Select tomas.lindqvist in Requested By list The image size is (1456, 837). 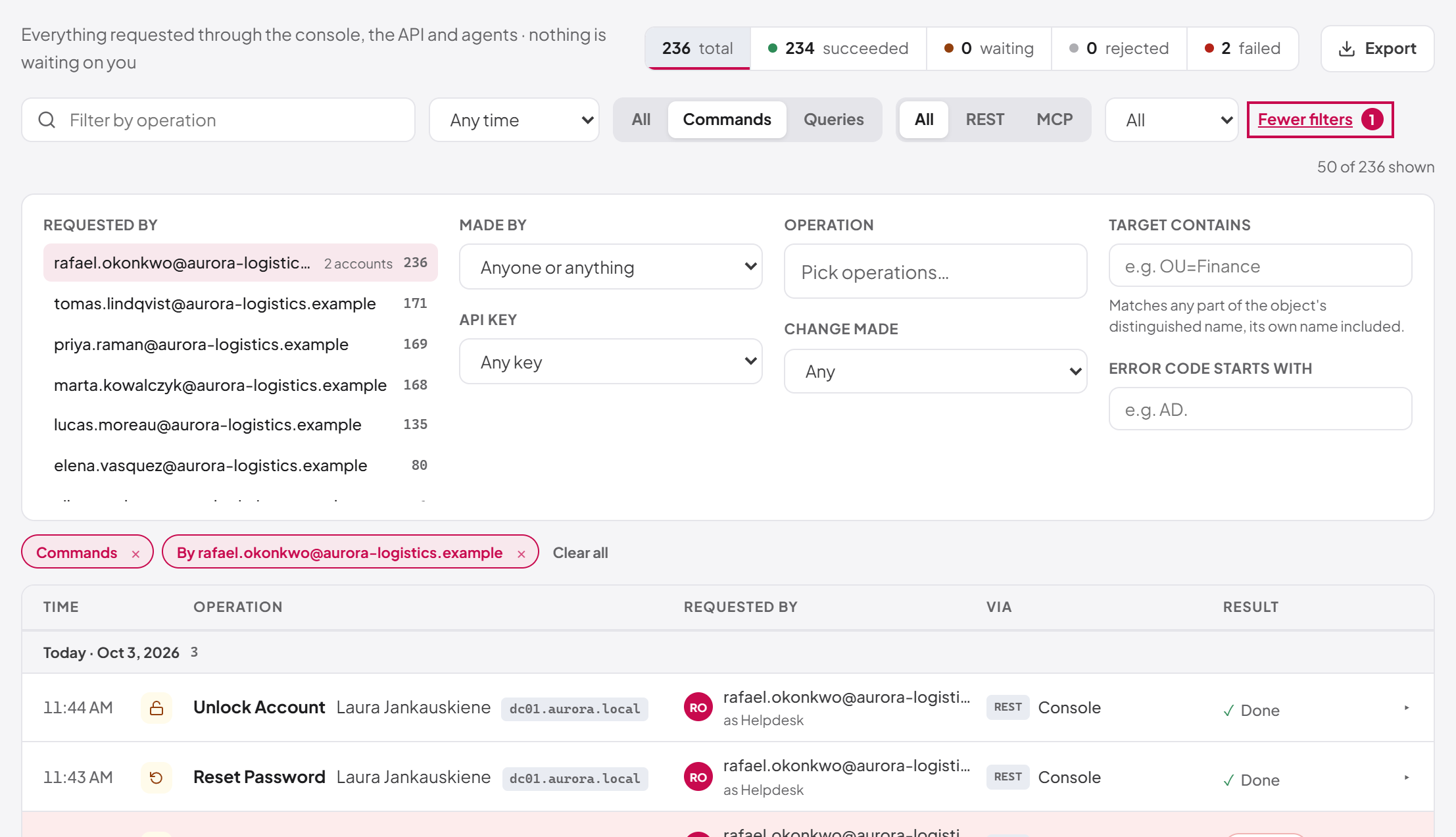click(241, 303)
